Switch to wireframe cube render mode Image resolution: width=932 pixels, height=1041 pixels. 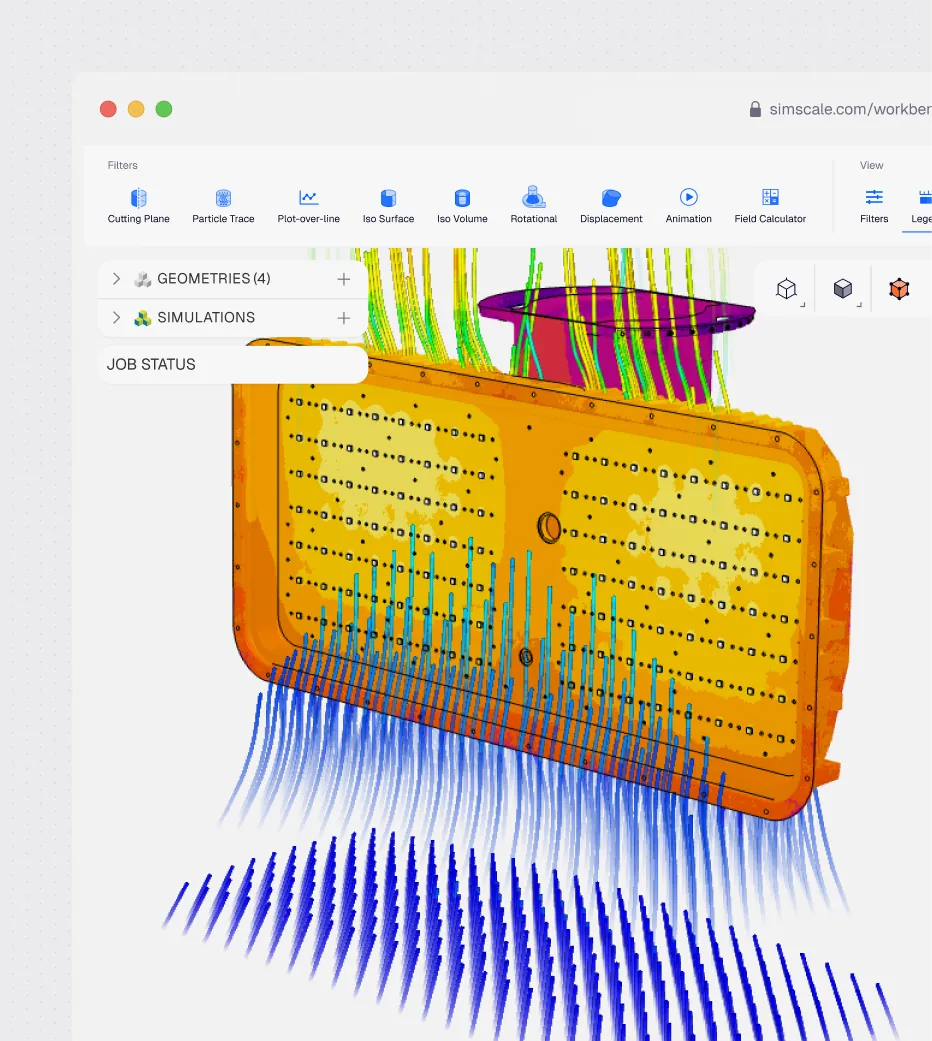click(x=787, y=289)
